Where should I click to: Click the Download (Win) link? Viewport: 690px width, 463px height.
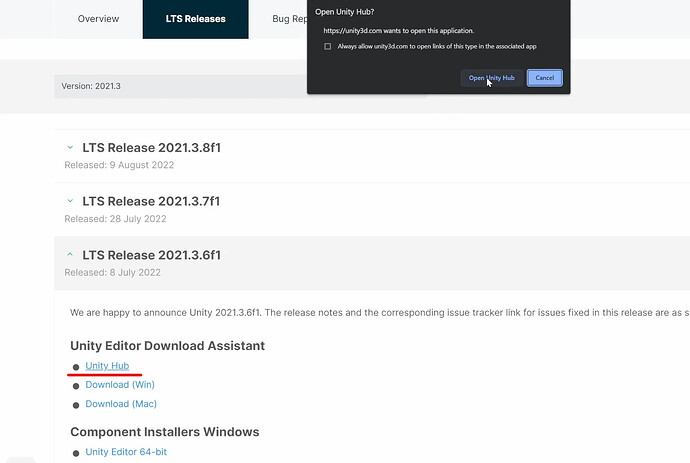click(120, 385)
